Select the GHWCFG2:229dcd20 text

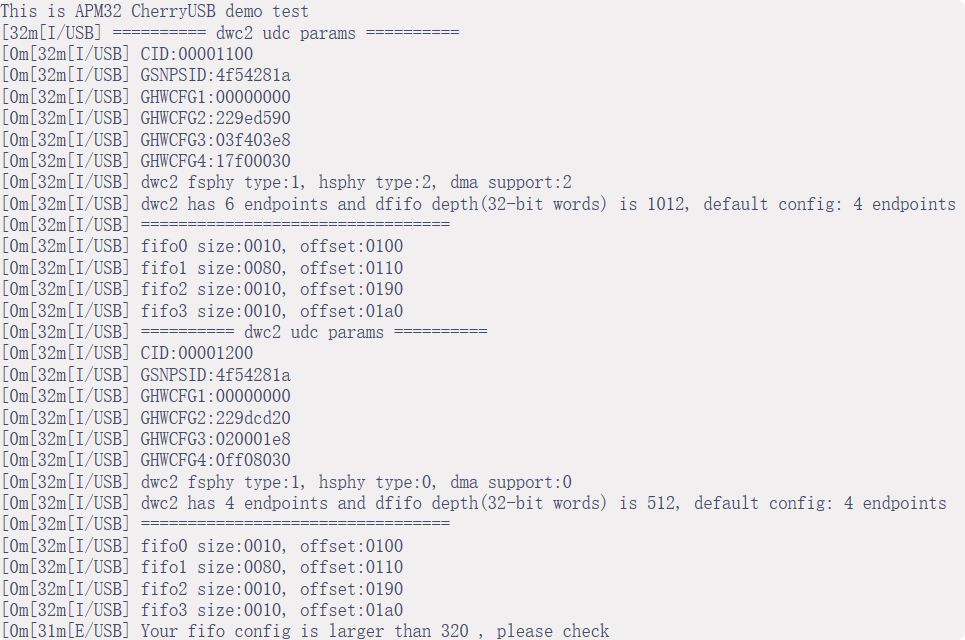tap(215, 417)
